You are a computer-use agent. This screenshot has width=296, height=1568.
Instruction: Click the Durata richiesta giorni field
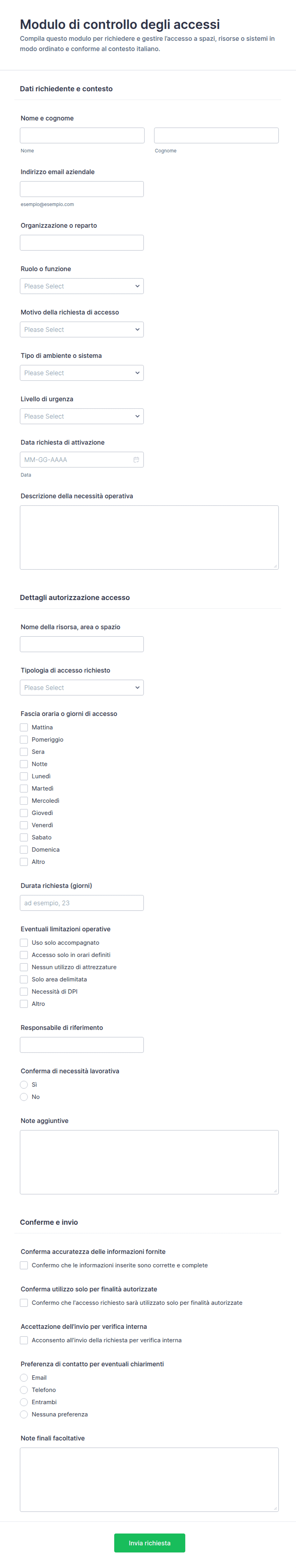click(81, 903)
